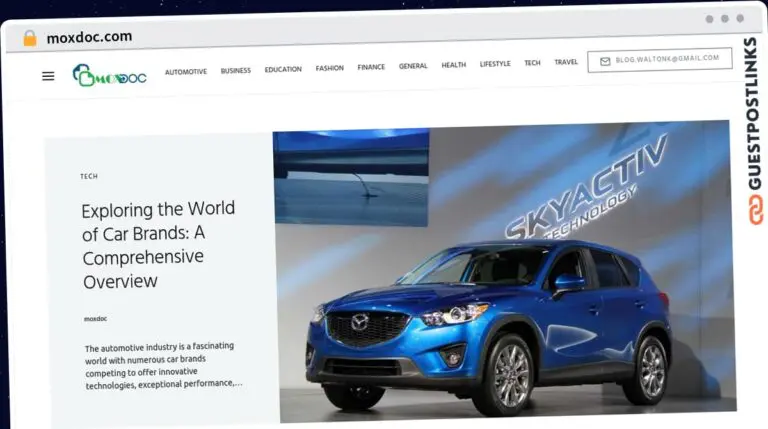The image size is (768, 429).
Task: Open the Automotive menu item
Action: (x=185, y=71)
